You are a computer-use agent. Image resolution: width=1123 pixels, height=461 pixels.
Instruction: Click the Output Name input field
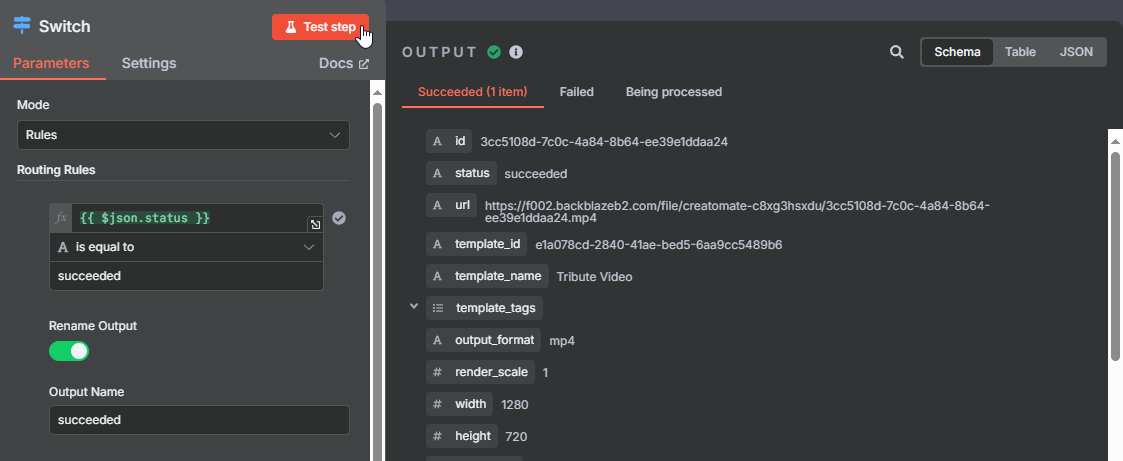click(x=199, y=420)
